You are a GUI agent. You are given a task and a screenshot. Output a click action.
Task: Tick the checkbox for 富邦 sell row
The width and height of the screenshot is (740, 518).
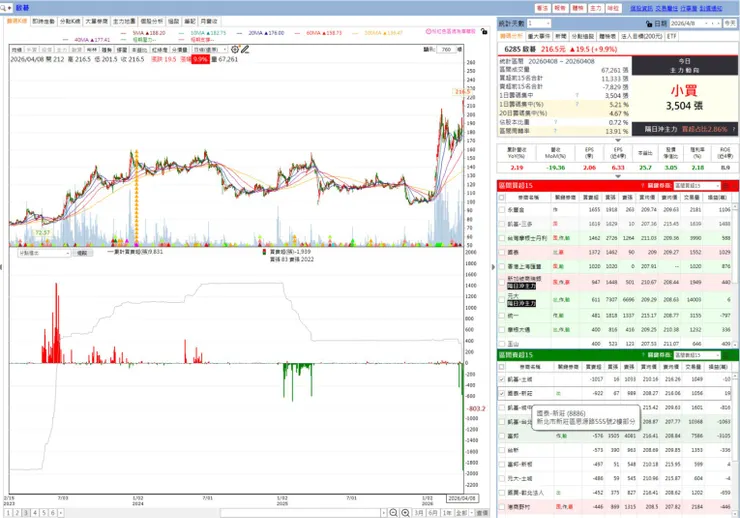point(502,436)
